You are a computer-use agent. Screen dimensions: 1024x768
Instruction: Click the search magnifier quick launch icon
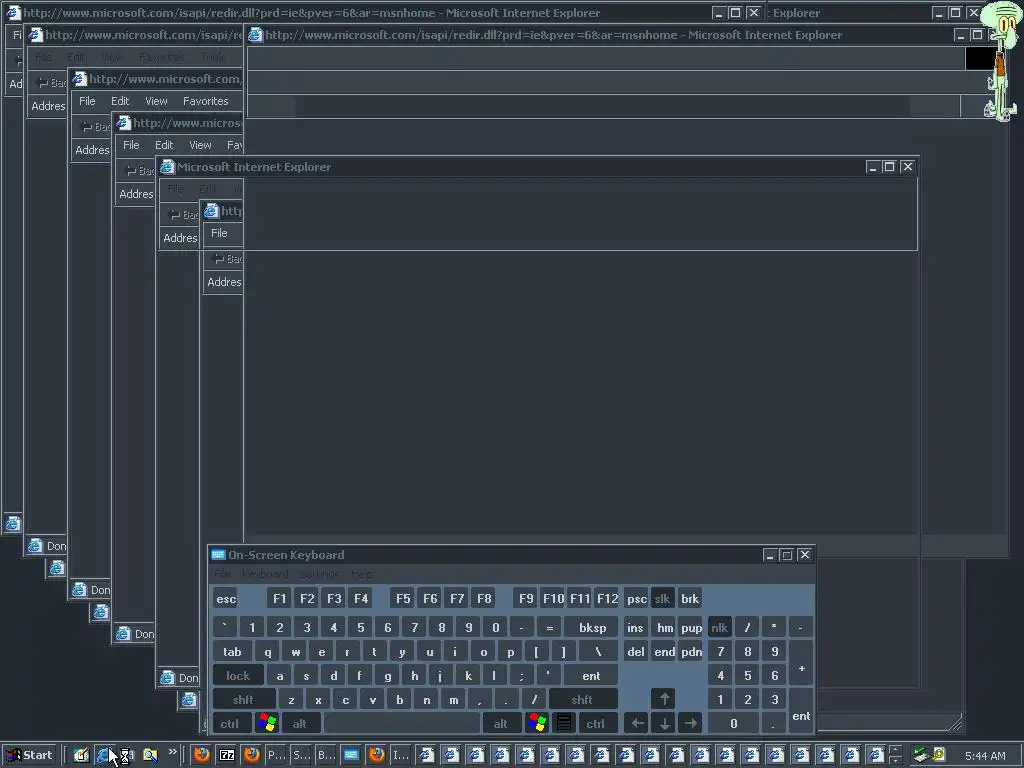[x=150, y=755]
